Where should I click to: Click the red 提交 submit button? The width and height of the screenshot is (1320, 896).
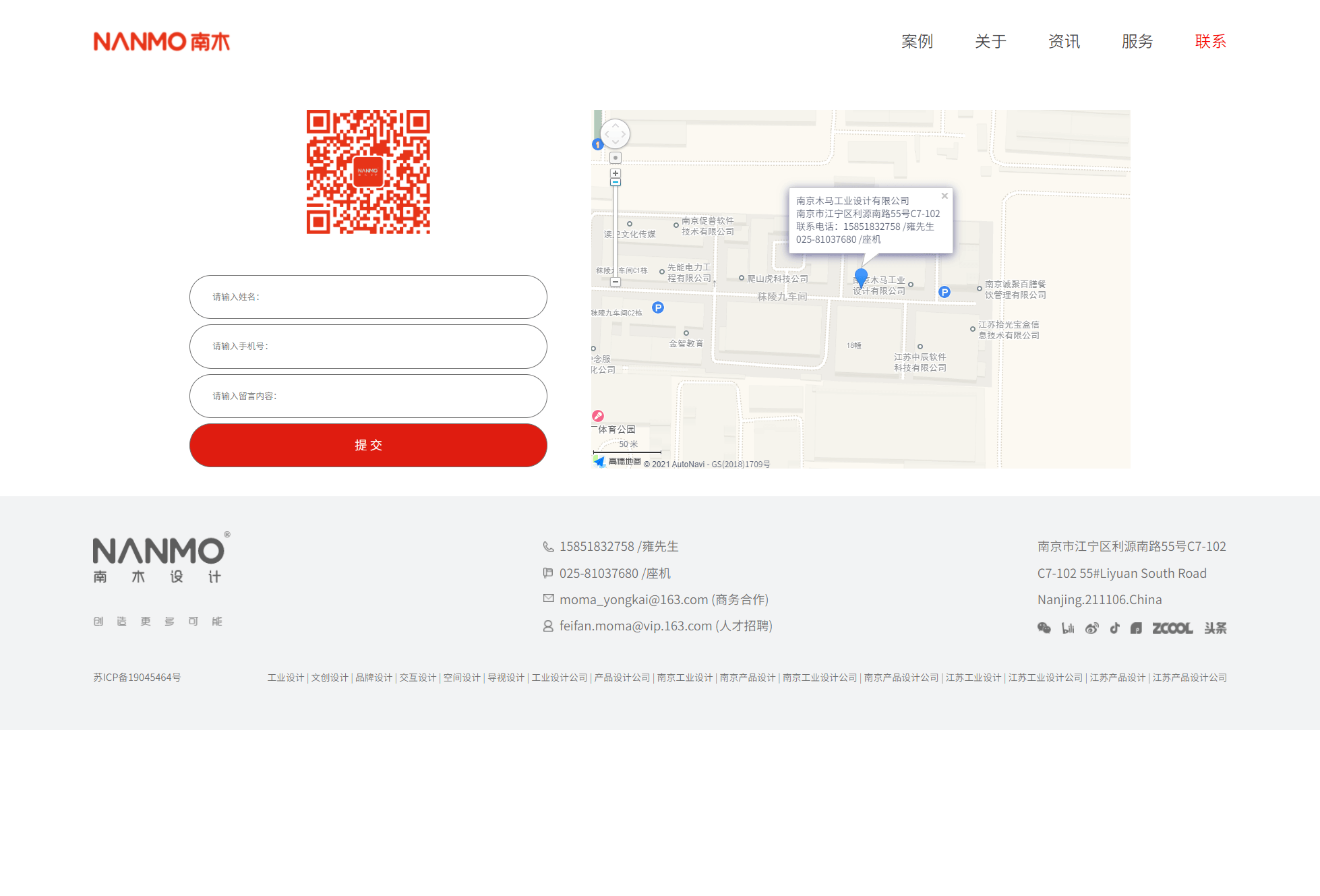tap(368, 445)
